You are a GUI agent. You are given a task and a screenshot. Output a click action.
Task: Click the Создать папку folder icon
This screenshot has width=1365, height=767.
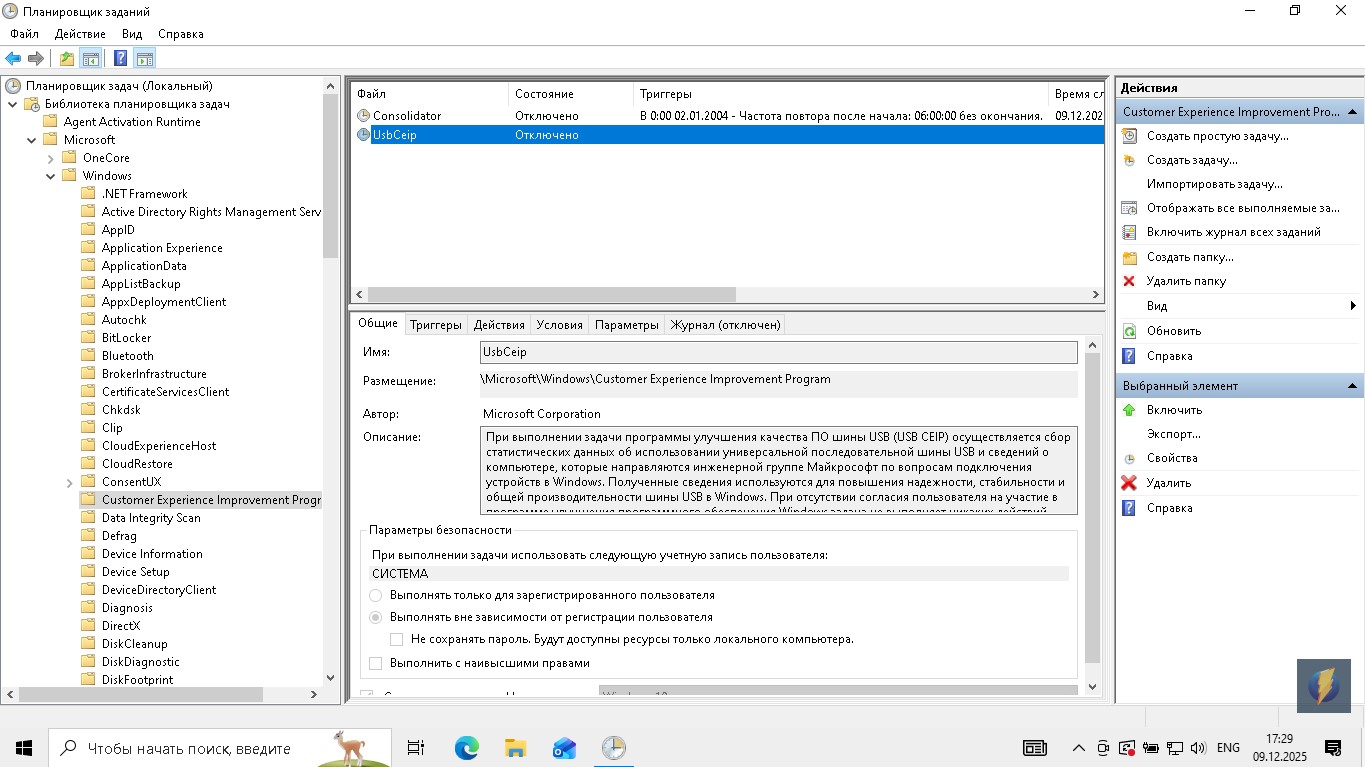coord(1129,257)
